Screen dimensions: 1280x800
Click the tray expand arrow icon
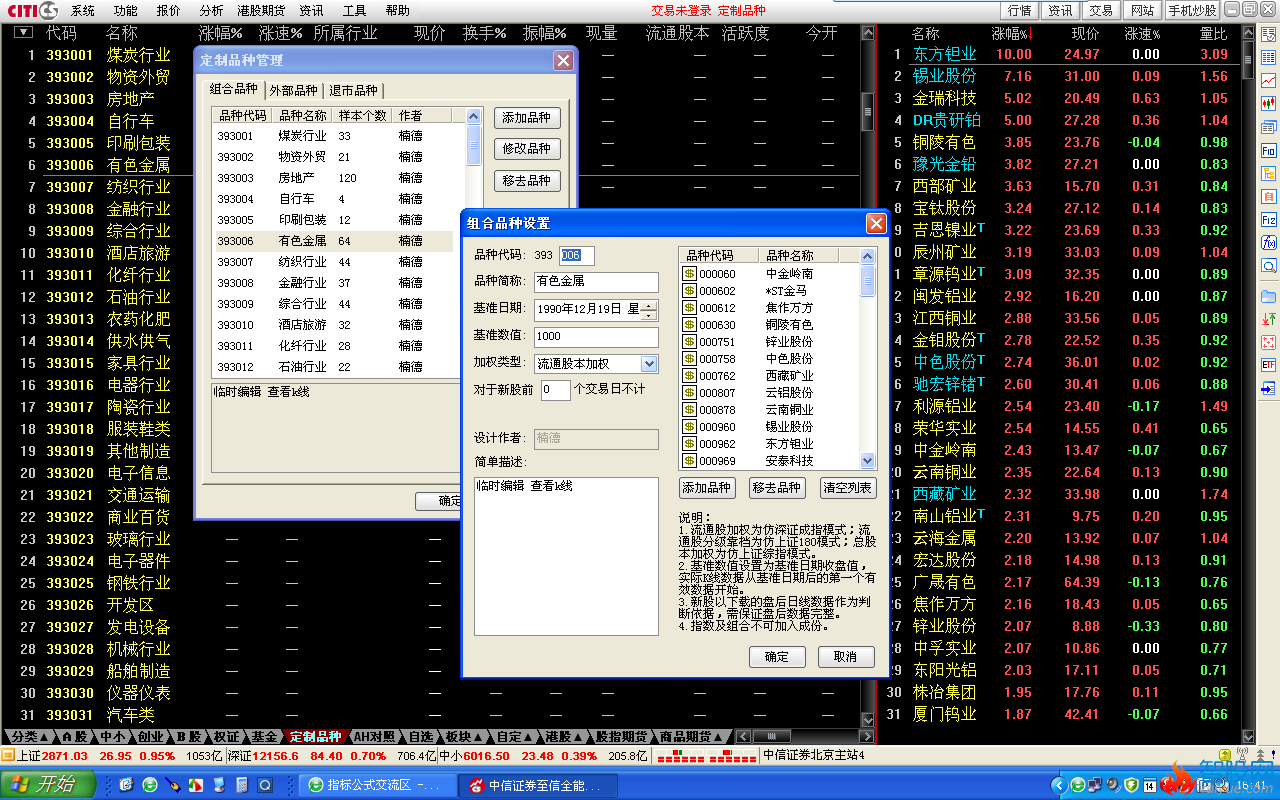click(x=1057, y=785)
